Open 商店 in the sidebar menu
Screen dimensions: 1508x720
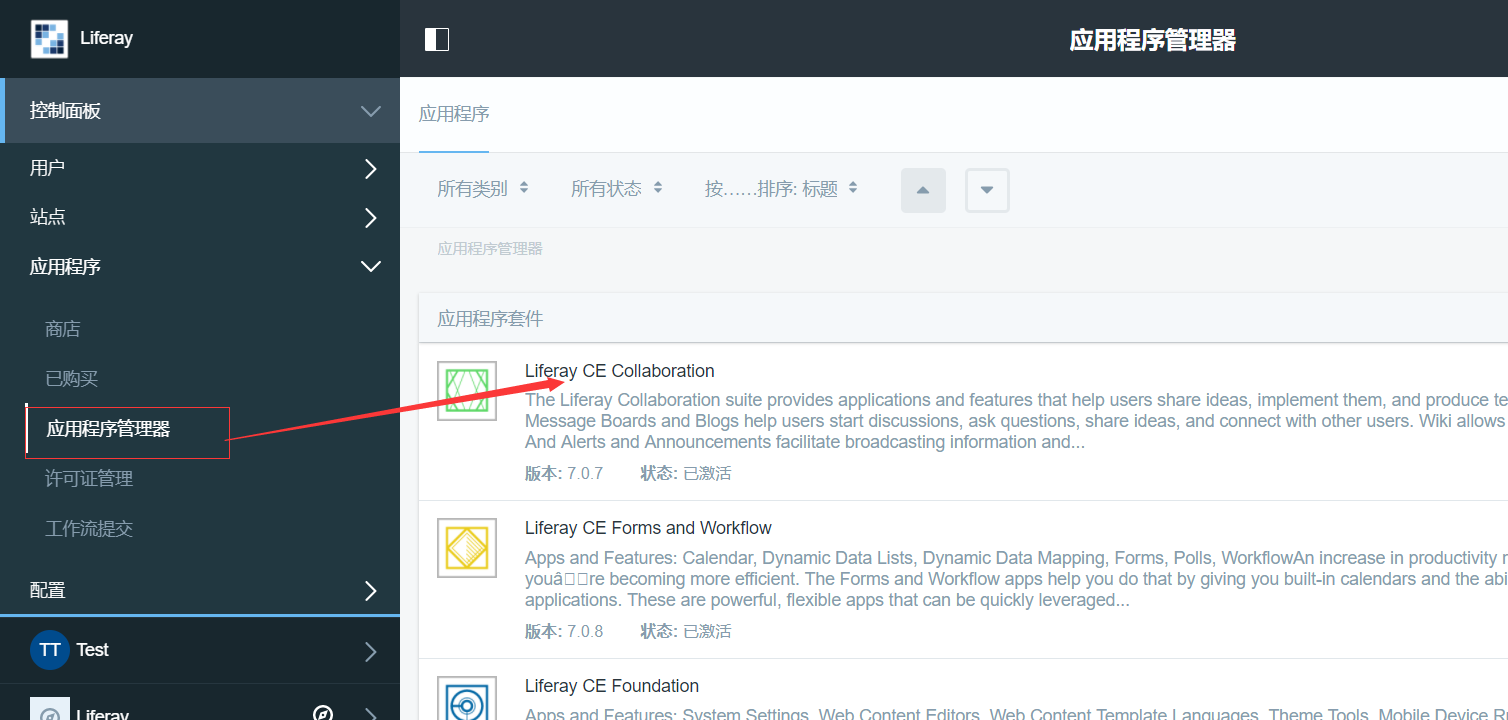[62, 329]
